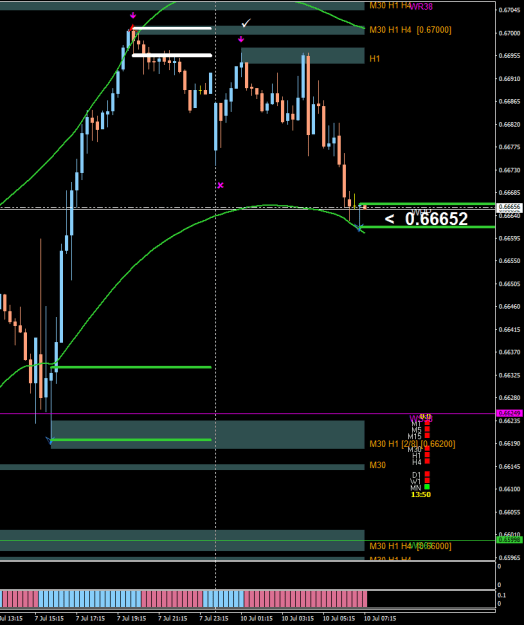Click the 'M30 H1 H4 [0.67000]' zone label
524x625 pixels.
[x=410, y=30]
